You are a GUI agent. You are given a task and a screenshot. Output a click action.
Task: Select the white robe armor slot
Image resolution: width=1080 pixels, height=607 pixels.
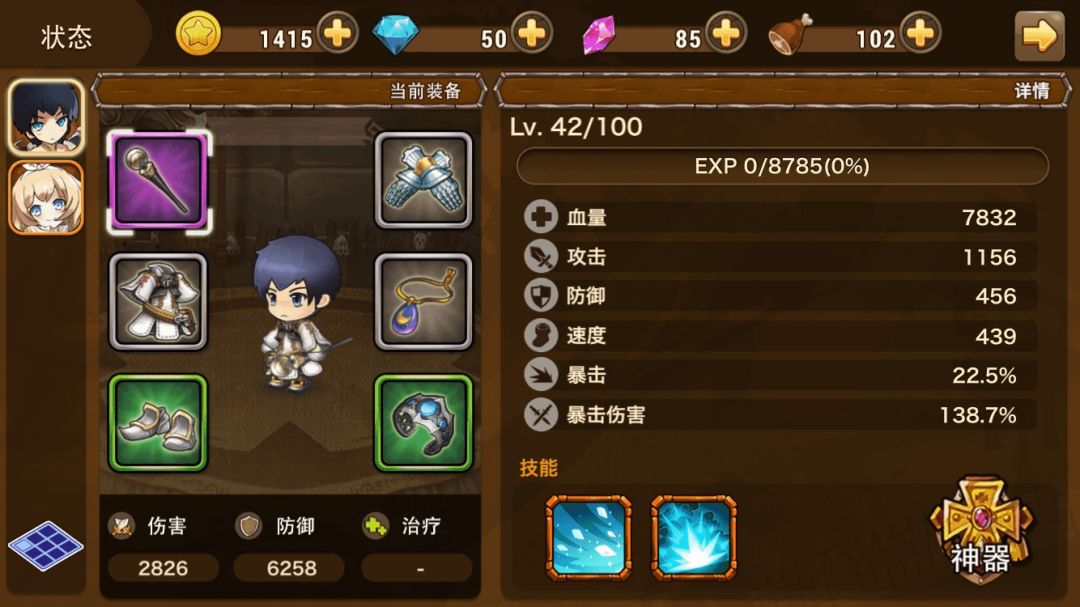tap(158, 302)
